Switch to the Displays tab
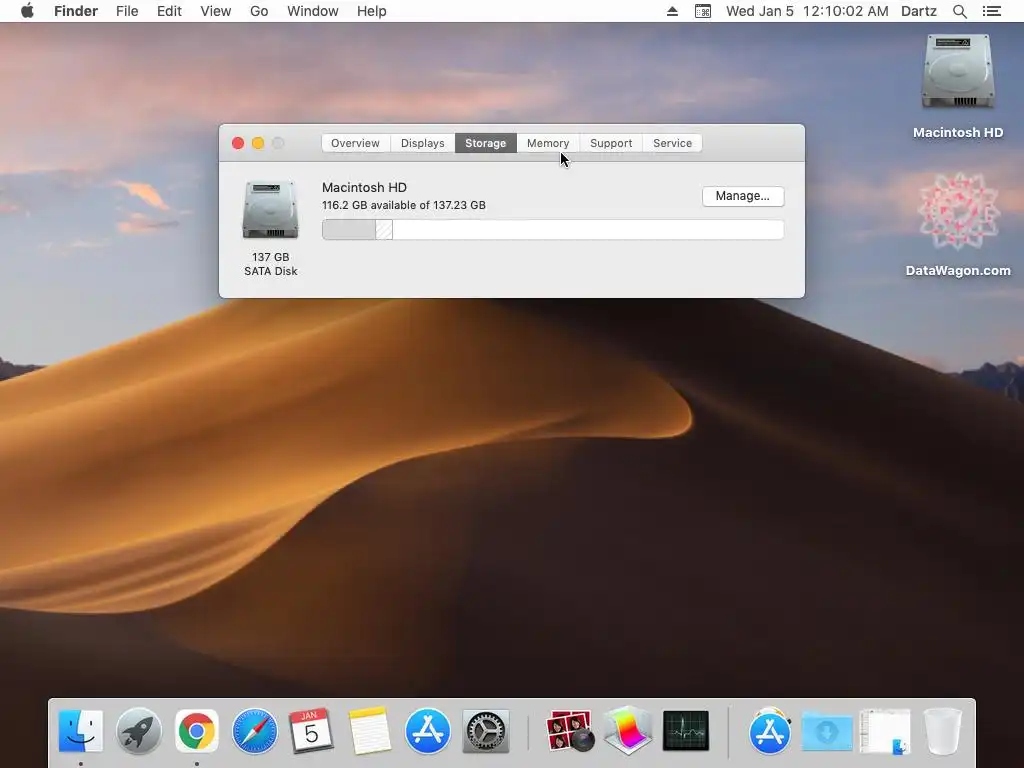The width and height of the screenshot is (1024, 768). (423, 143)
